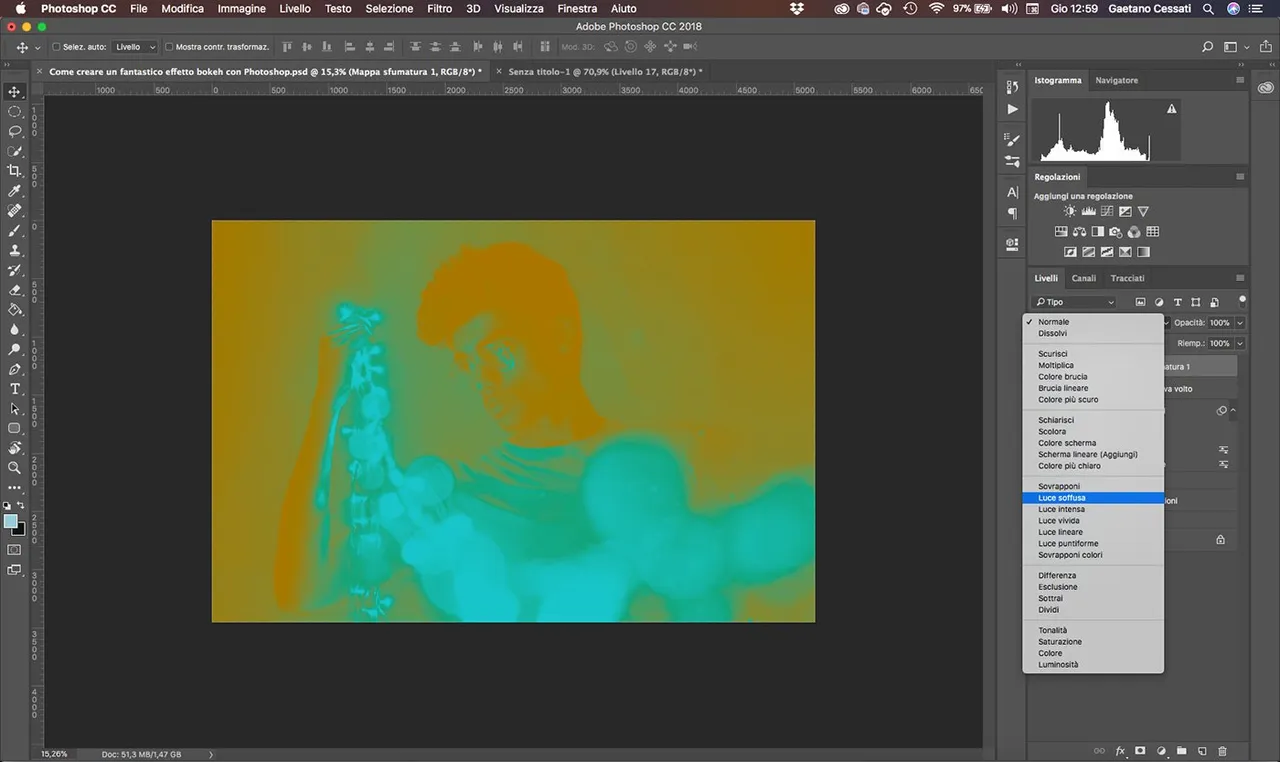
Task: Open the Tipo layer filter dropdown
Action: (x=1075, y=302)
